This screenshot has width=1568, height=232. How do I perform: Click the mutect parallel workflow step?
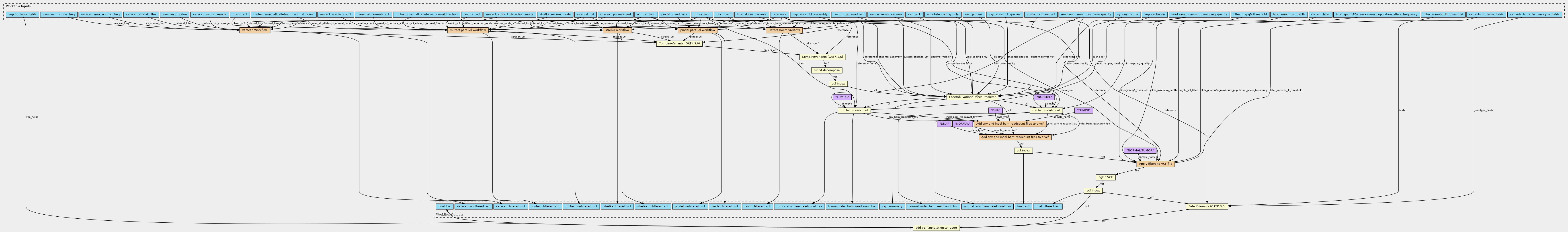(467, 30)
